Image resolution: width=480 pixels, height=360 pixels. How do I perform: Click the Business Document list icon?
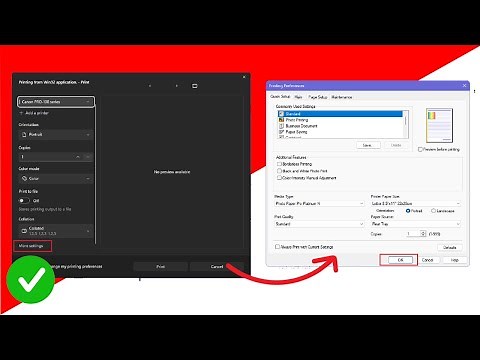(282, 126)
